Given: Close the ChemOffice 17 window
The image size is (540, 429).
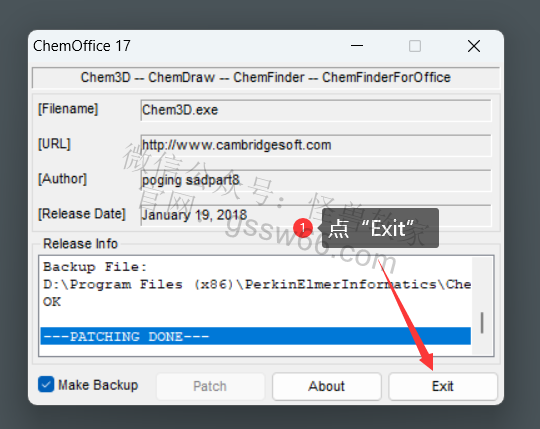Looking at the screenshot, I should (x=474, y=46).
